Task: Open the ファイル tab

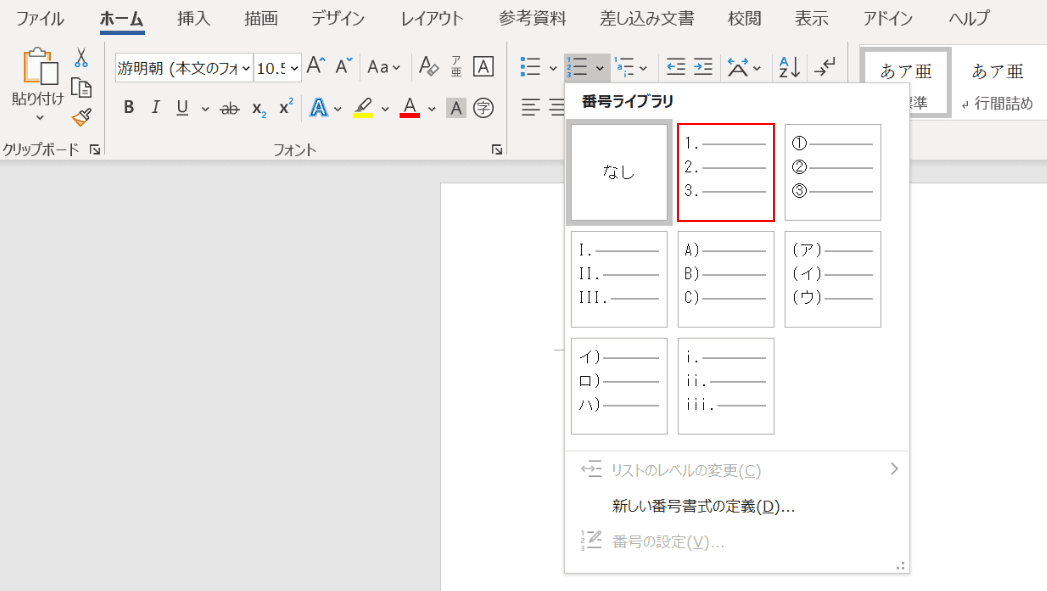Action: coord(40,19)
